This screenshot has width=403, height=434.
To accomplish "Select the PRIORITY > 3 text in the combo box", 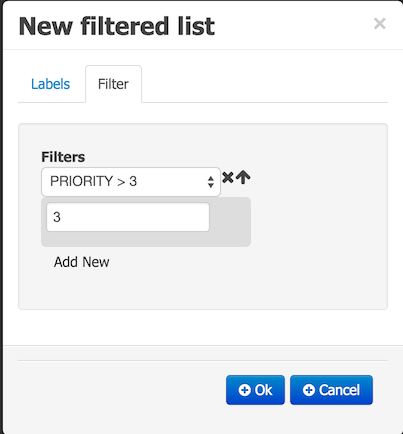I will click(94, 181).
